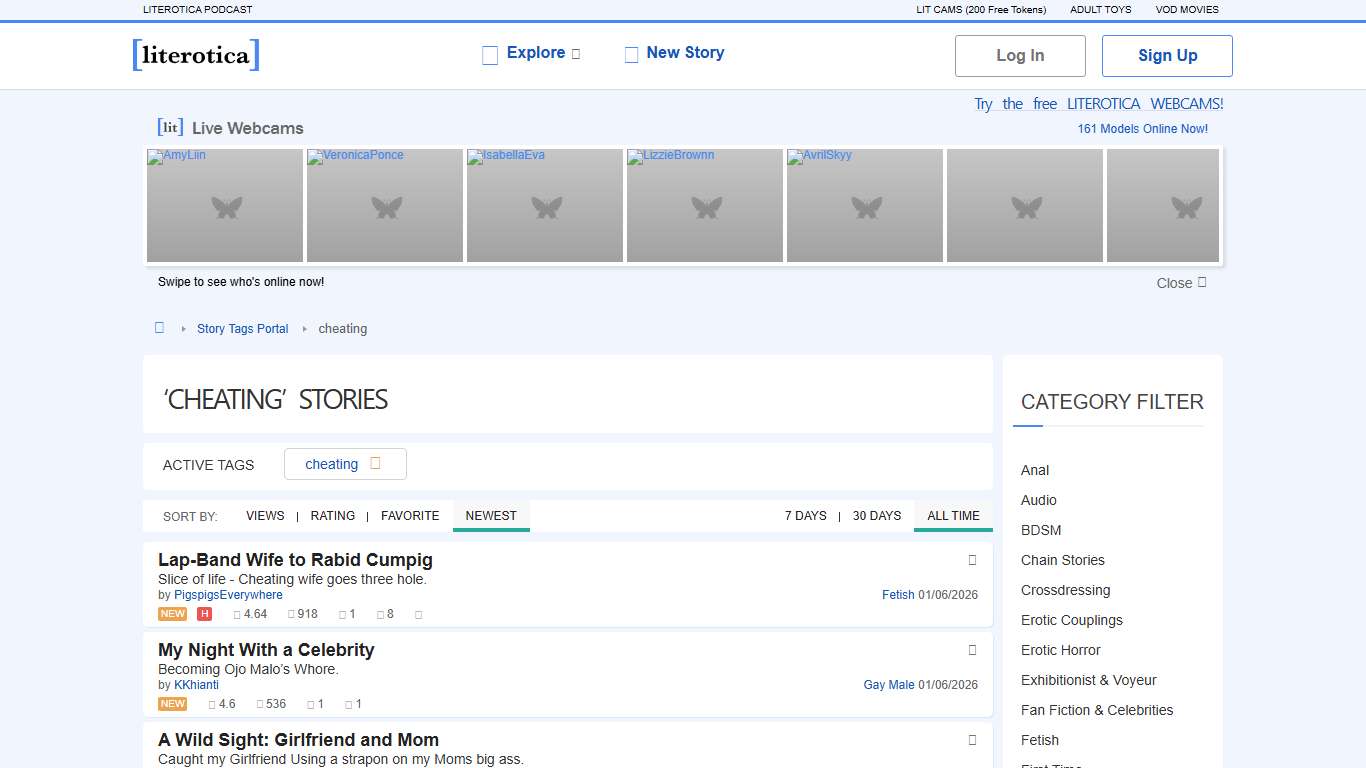
Task: Click the icon left of the Explore menu
Action: (x=490, y=55)
